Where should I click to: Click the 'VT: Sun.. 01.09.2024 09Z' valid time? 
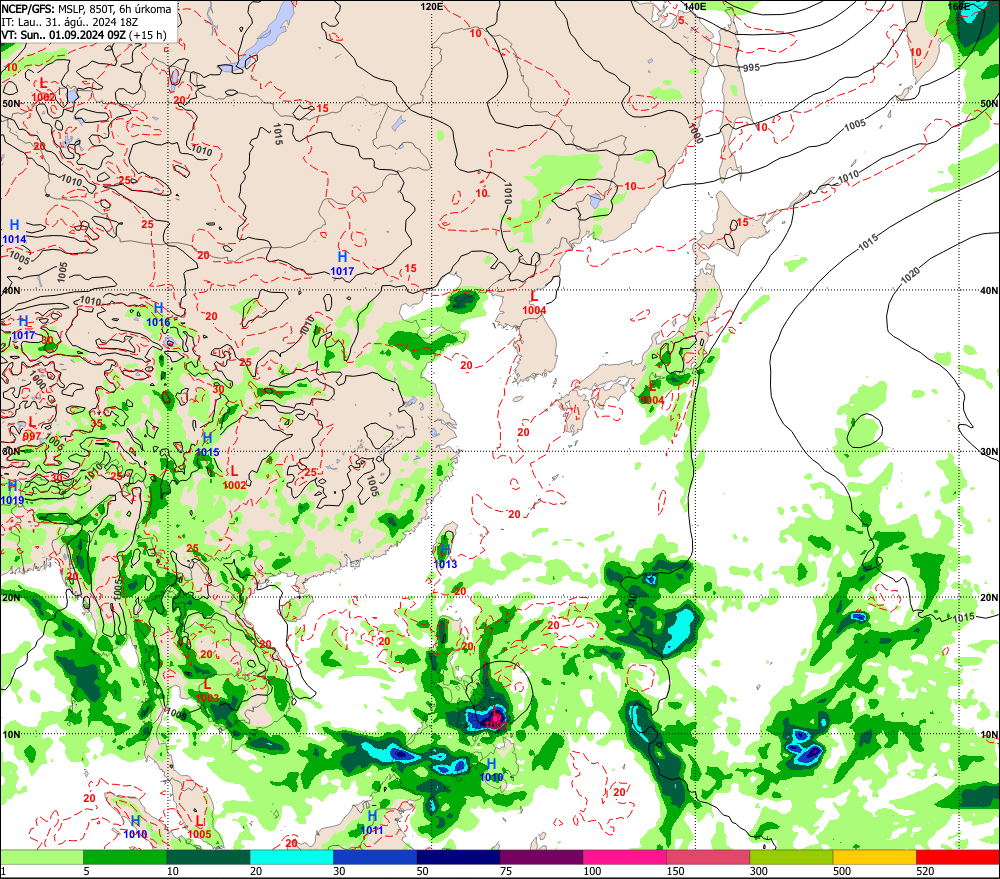(64, 35)
